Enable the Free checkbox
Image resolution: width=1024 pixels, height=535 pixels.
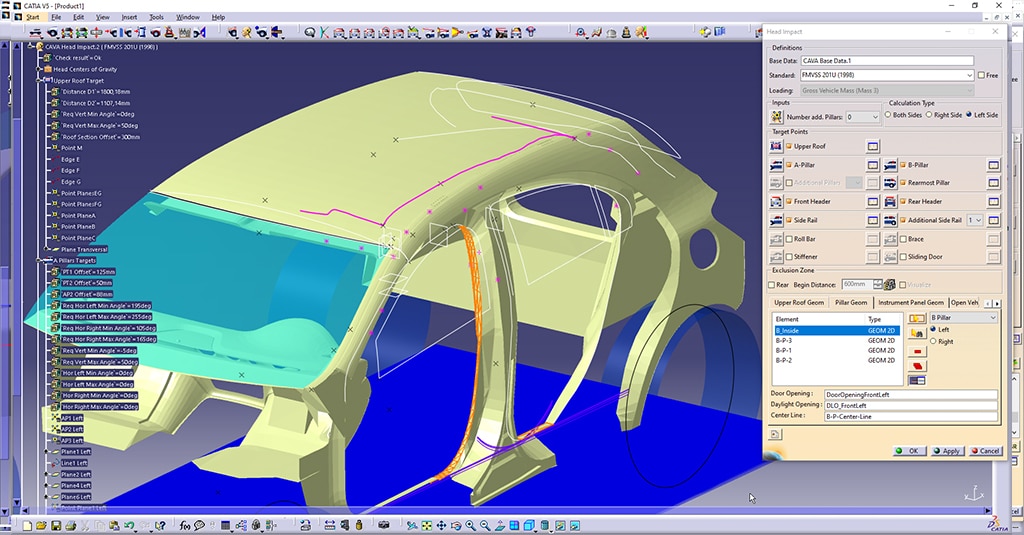(x=981, y=75)
